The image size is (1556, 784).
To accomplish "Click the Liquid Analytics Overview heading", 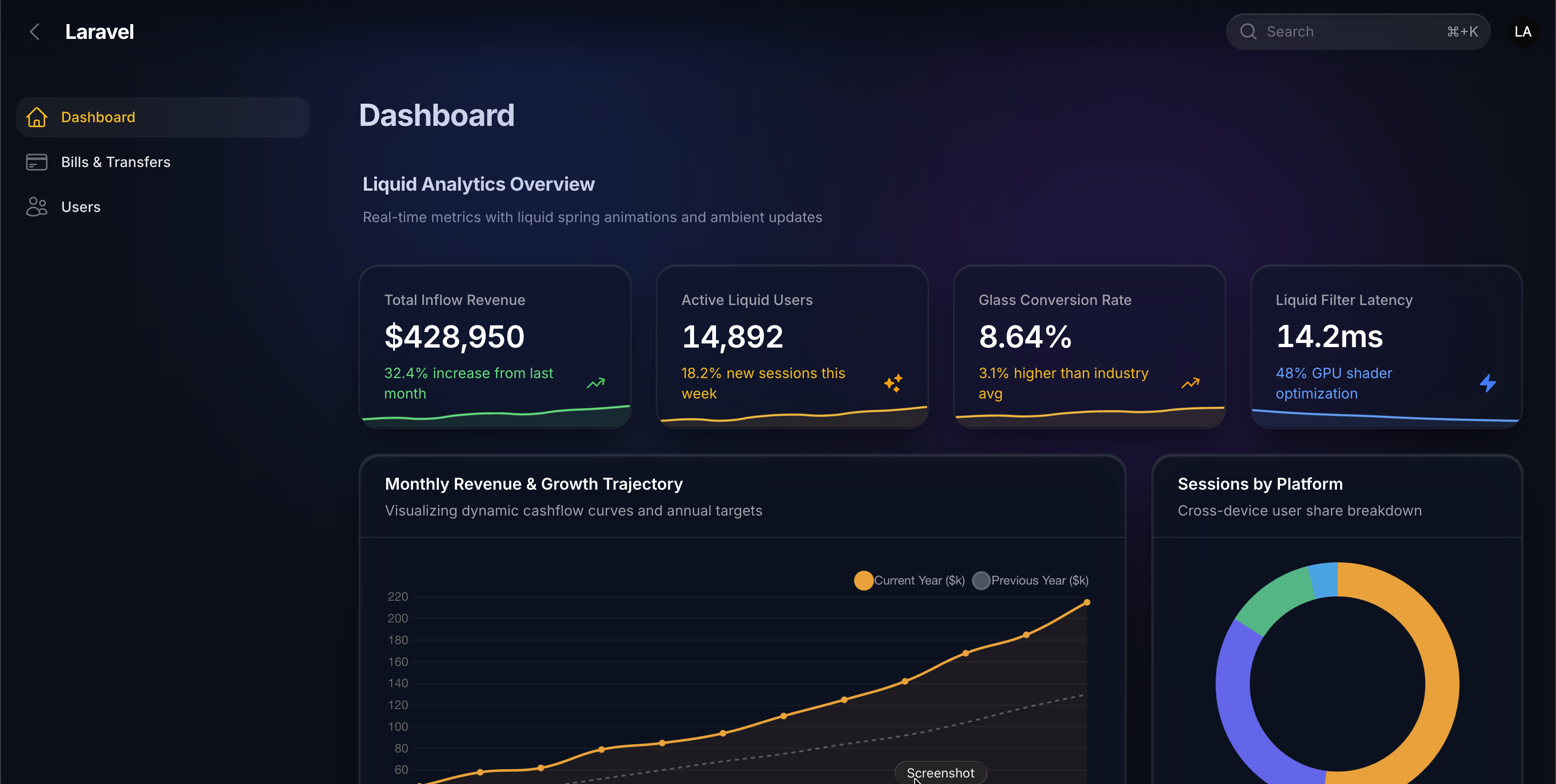I will [x=478, y=184].
